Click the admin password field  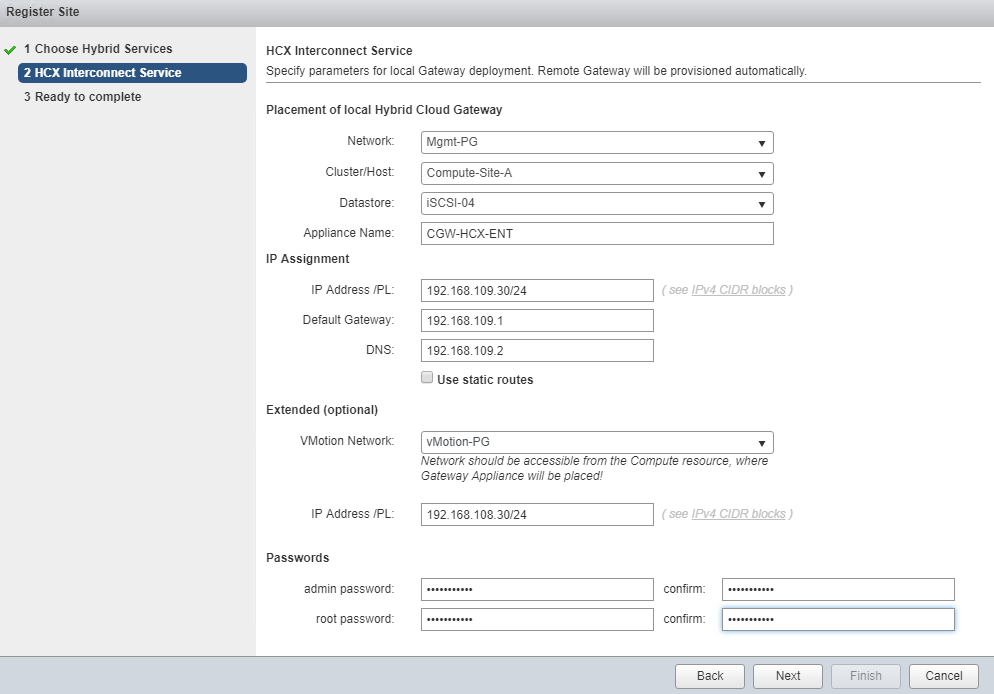pos(537,589)
